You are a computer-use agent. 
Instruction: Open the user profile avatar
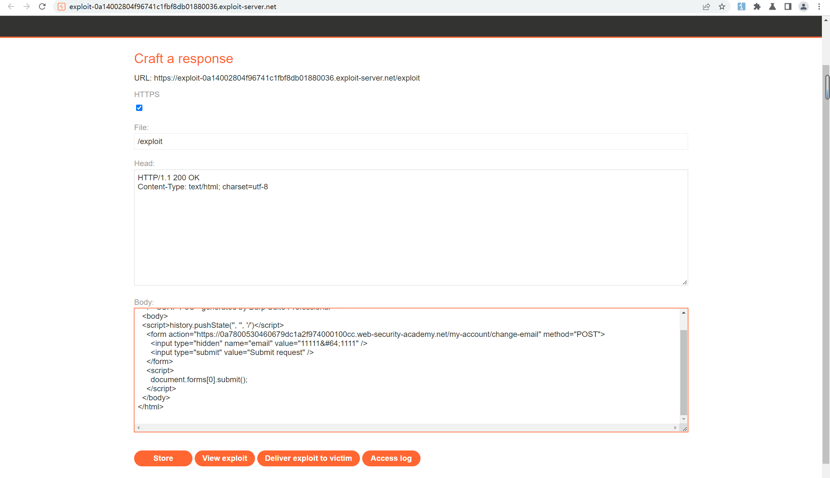(804, 7)
